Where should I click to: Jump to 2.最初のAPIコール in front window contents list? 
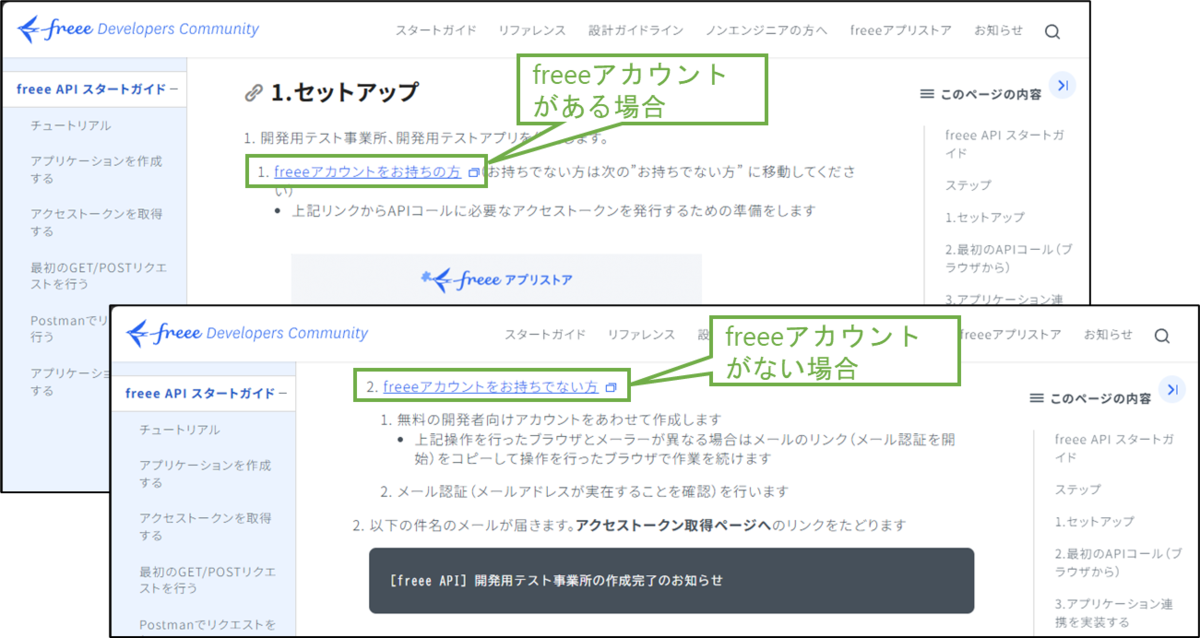coord(1118,562)
